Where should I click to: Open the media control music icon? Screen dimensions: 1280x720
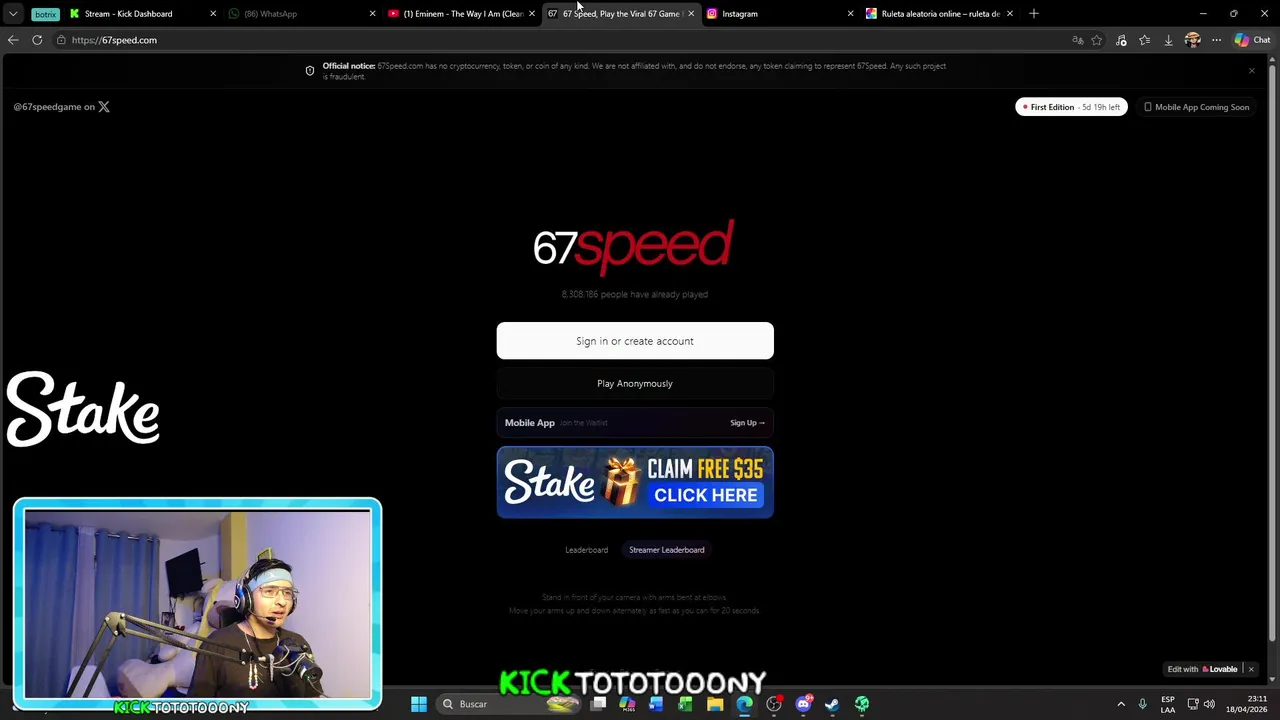[x=1121, y=40]
